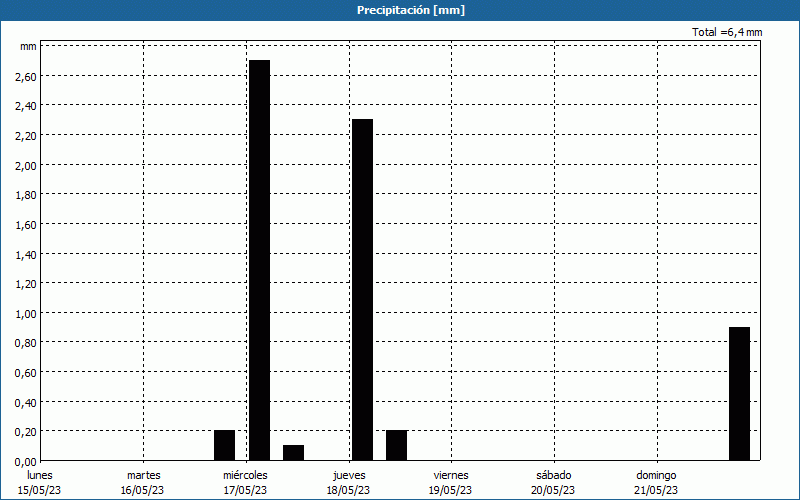Click the 0,10 mm bar after miércoles peak
800x500 pixels.
coord(293,453)
